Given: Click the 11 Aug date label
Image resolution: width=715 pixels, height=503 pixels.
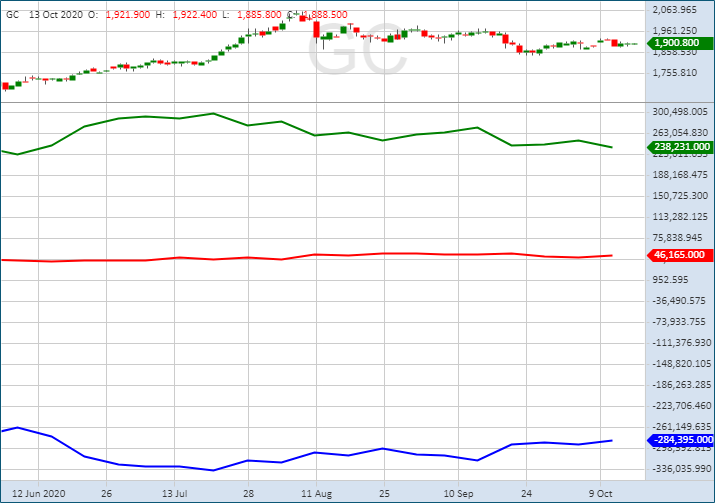Looking at the screenshot, I should 316,493.
